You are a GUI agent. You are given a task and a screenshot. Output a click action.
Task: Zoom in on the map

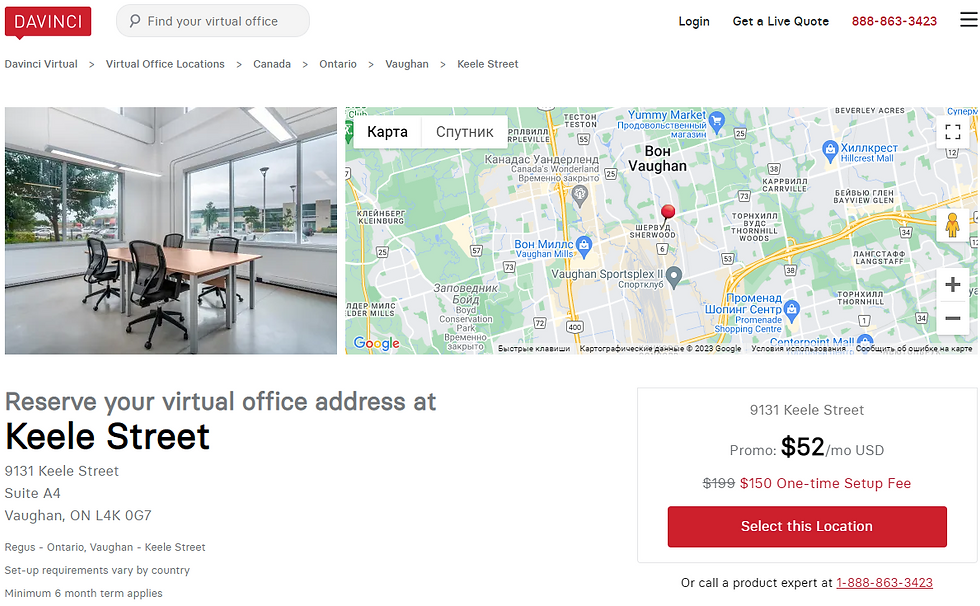pos(952,285)
